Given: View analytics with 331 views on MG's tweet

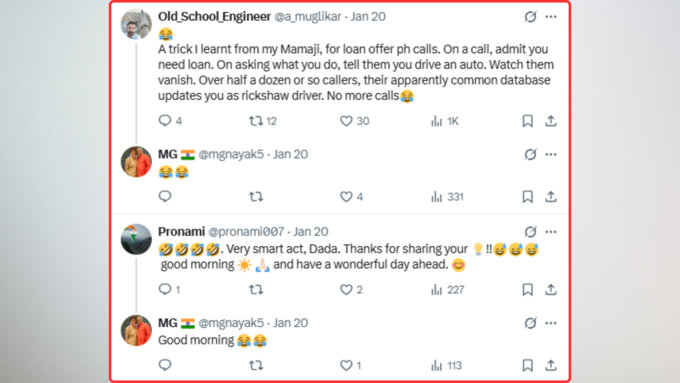Looking at the screenshot, I should click(447, 197).
